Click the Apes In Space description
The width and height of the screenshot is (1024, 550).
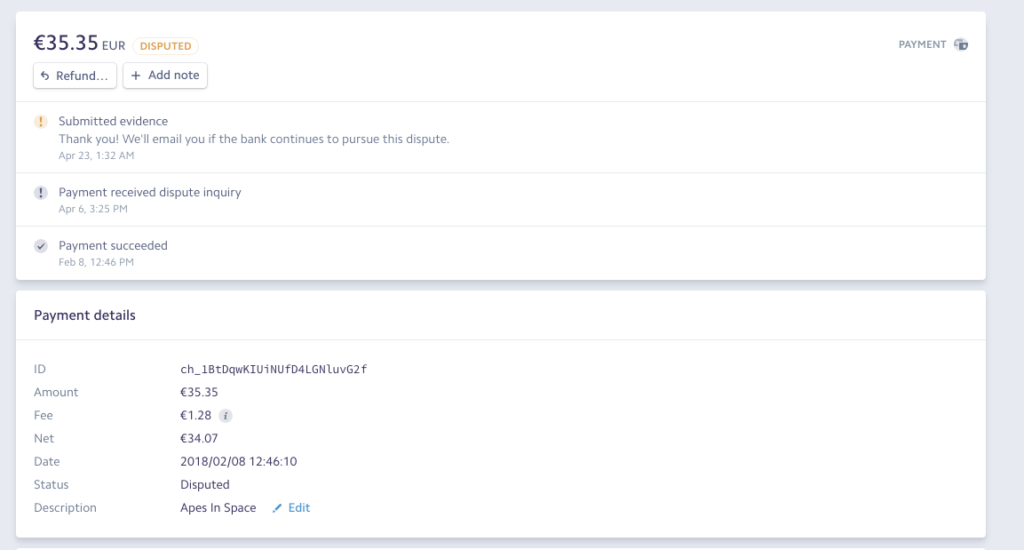click(218, 508)
